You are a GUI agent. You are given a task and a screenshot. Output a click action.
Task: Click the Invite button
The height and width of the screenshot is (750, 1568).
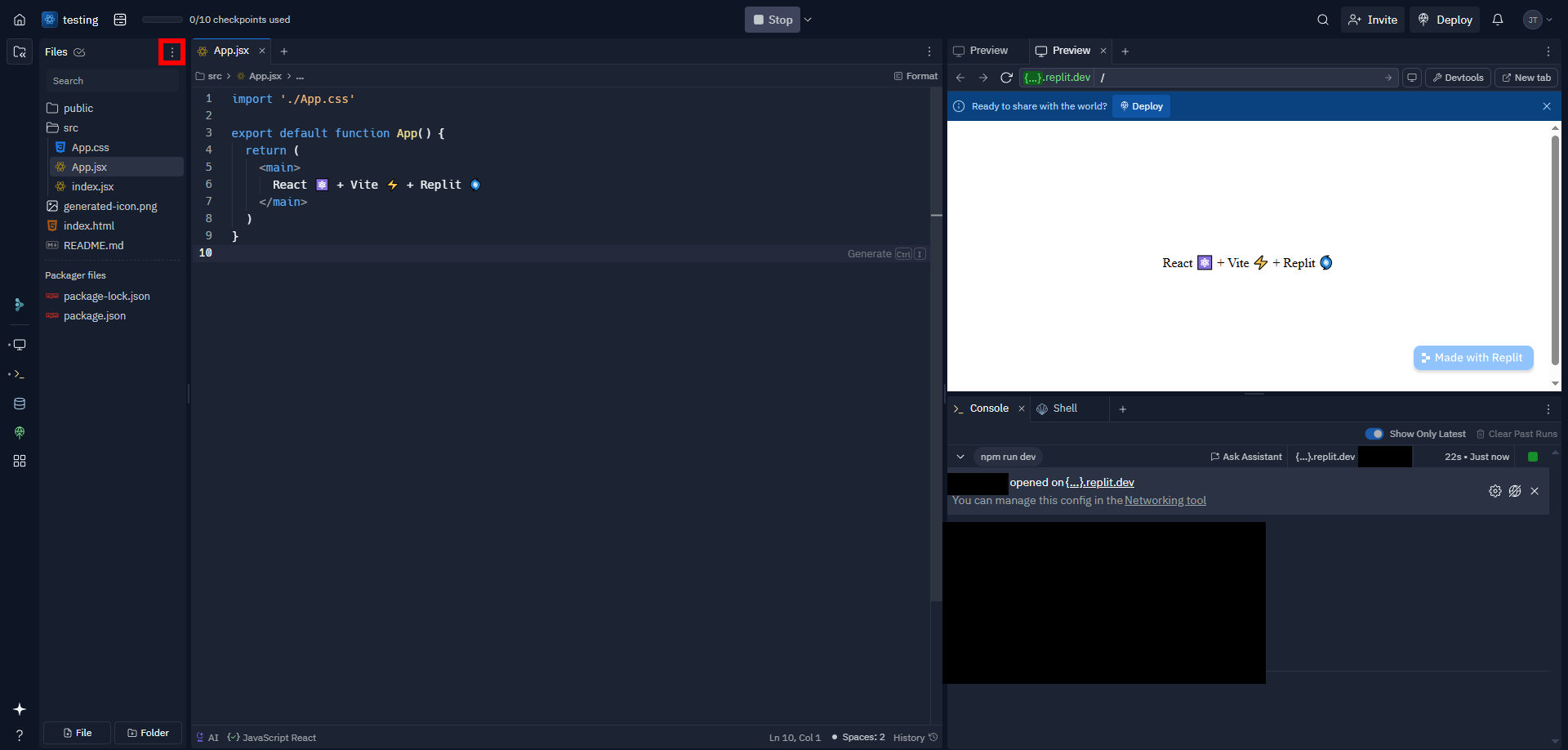pyautogui.click(x=1373, y=20)
